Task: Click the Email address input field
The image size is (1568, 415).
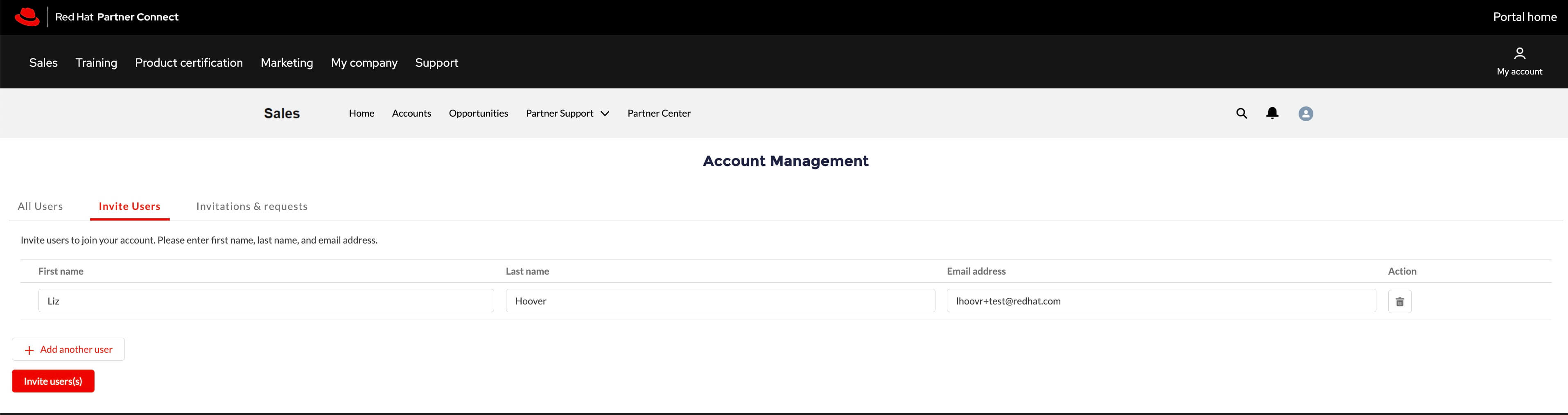Action: pos(1161,301)
